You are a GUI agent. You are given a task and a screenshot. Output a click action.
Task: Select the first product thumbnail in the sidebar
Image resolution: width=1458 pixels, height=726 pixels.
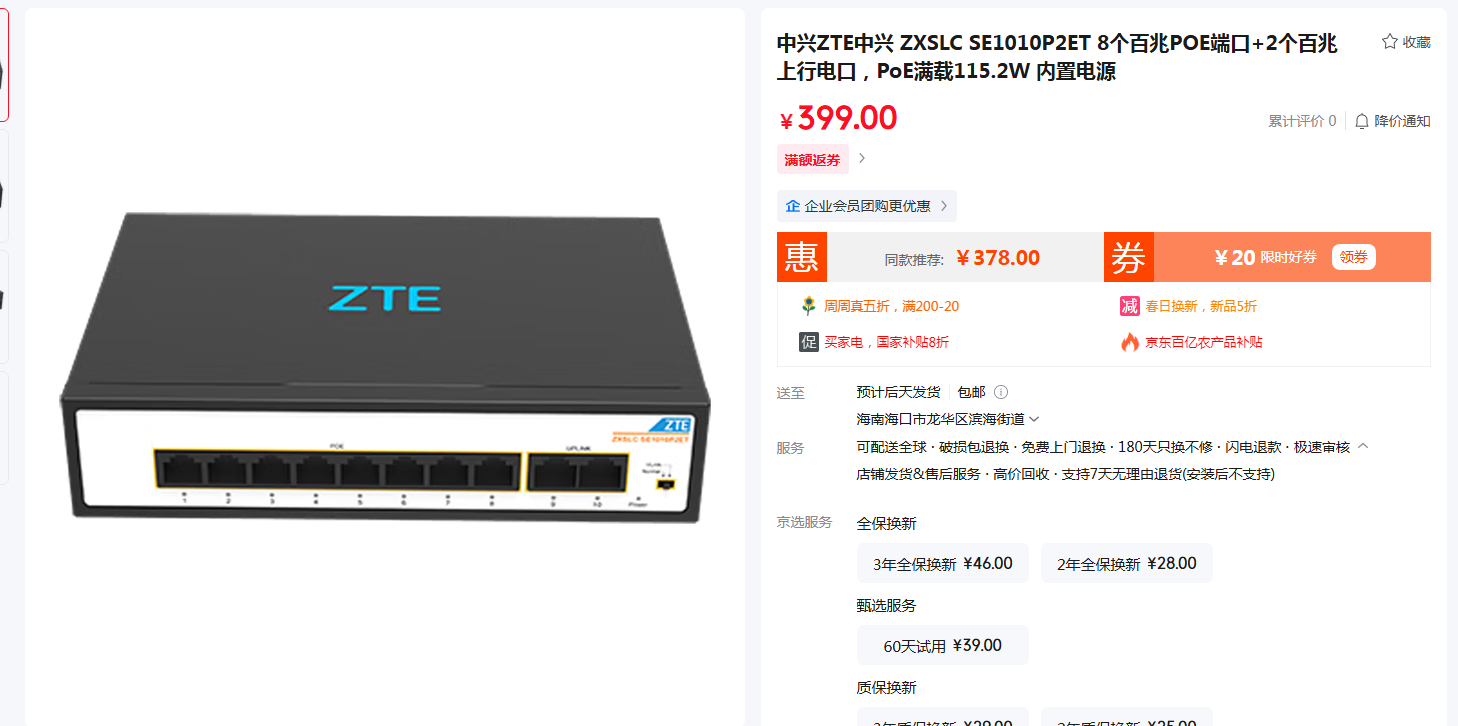click(x=3, y=66)
